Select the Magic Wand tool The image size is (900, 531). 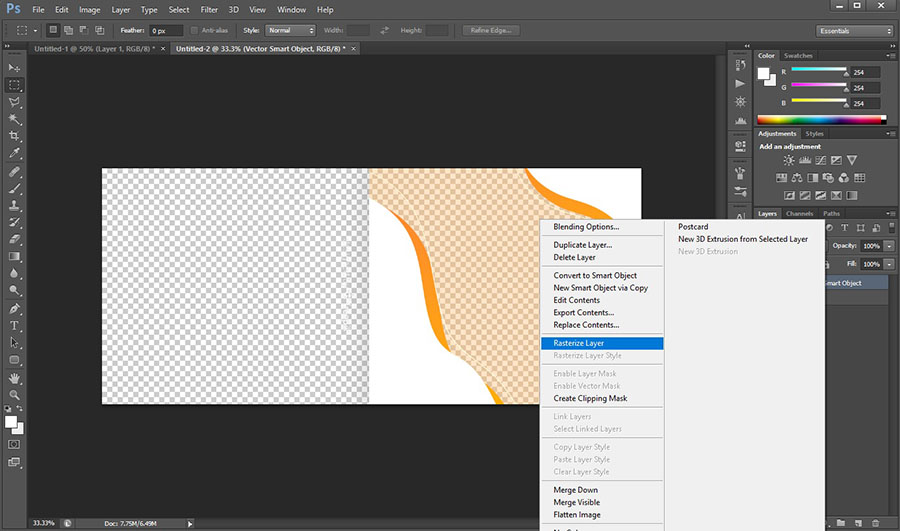click(15, 119)
